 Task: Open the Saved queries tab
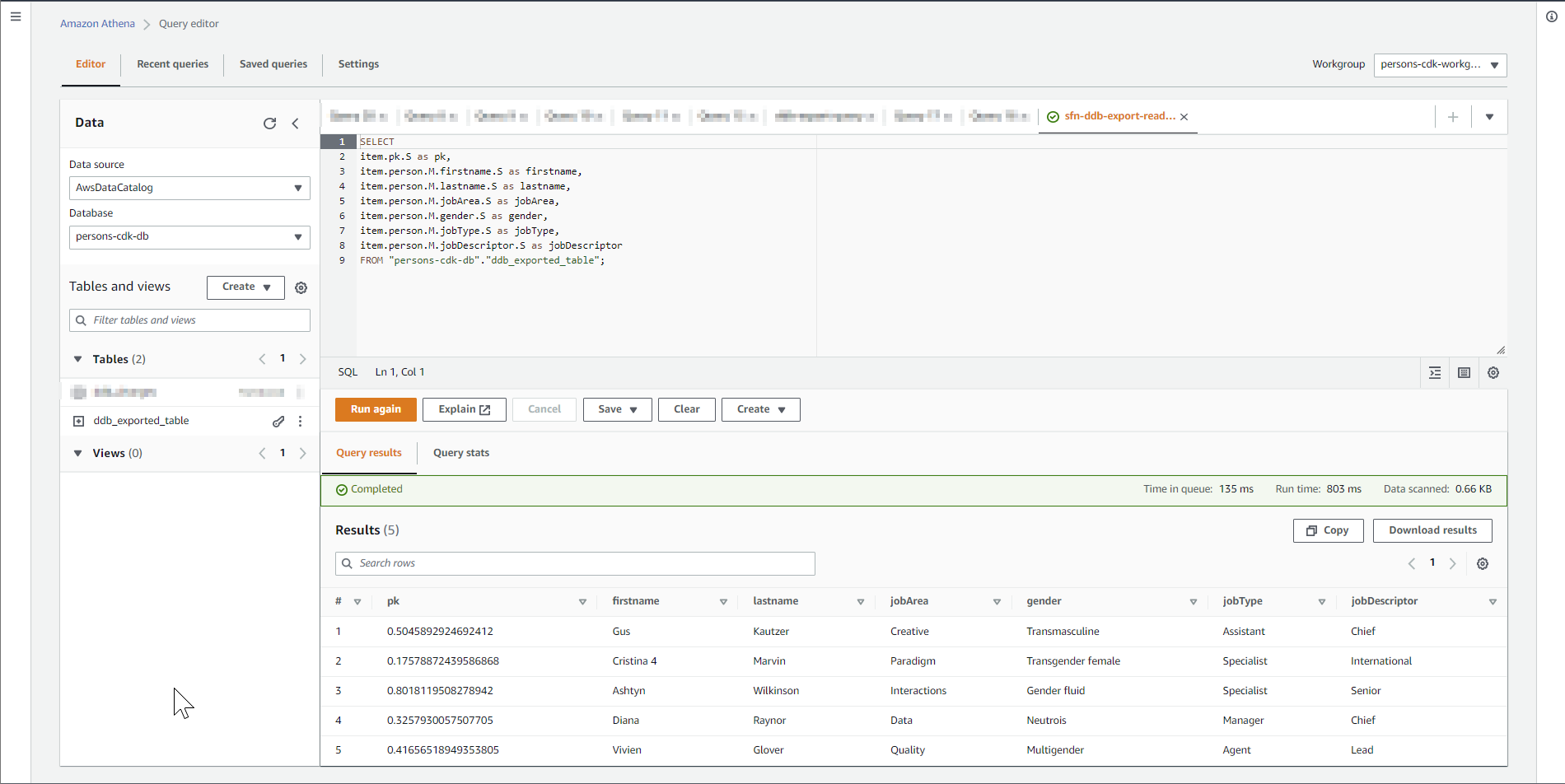click(x=273, y=64)
